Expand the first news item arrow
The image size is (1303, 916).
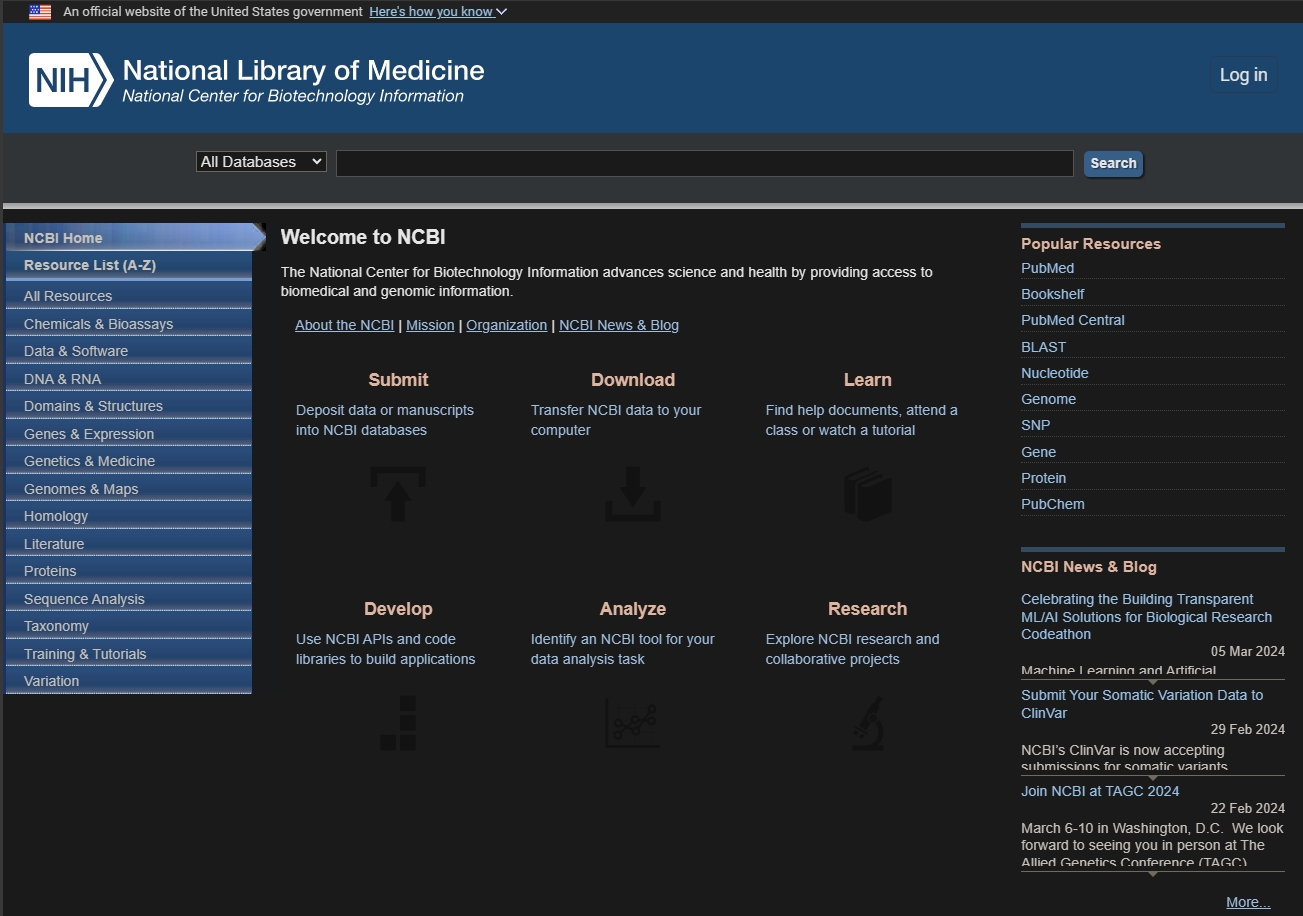[1152, 682]
